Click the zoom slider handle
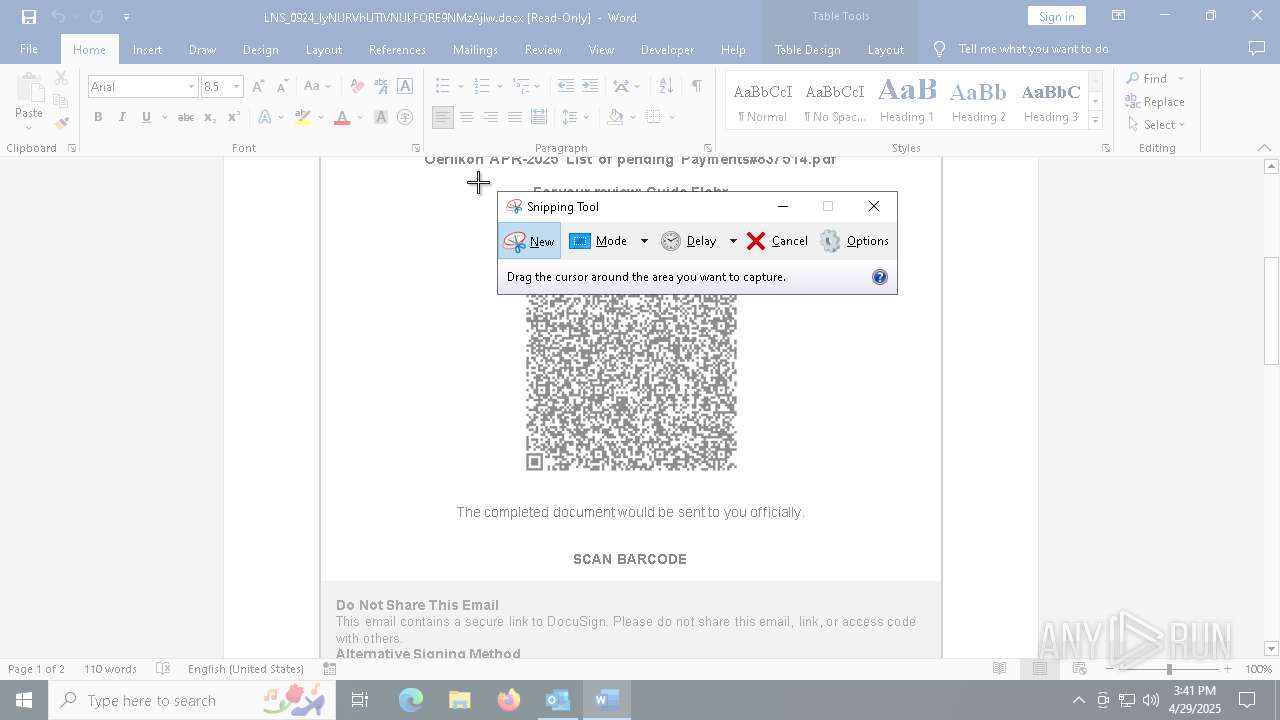1280x720 pixels. click(x=1169, y=669)
